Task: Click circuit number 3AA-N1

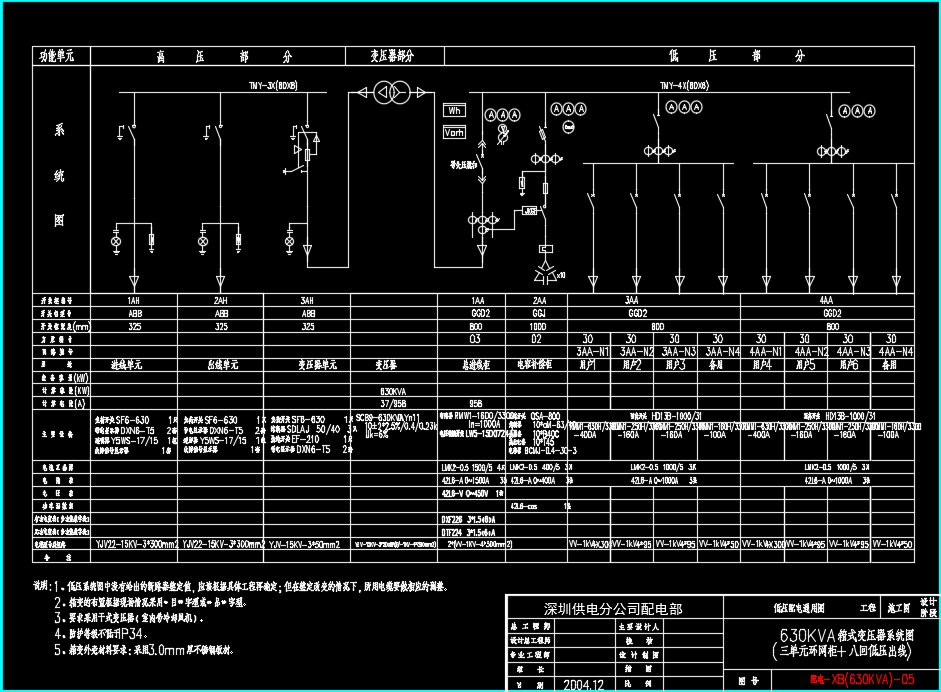Action: [x=592, y=352]
